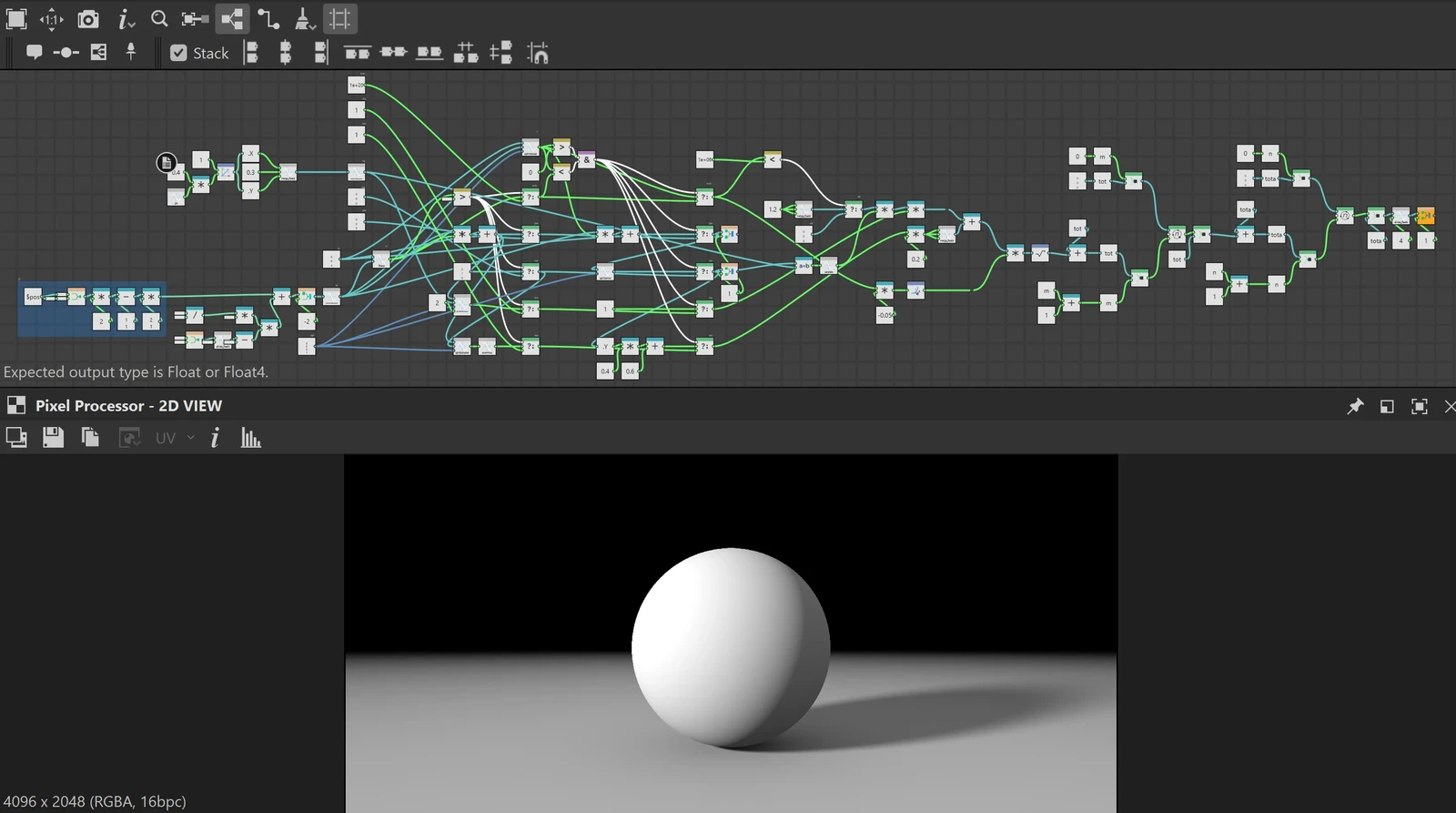Open the graph search magnifier tool
This screenshot has width=1456, height=813.
coord(159,18)
